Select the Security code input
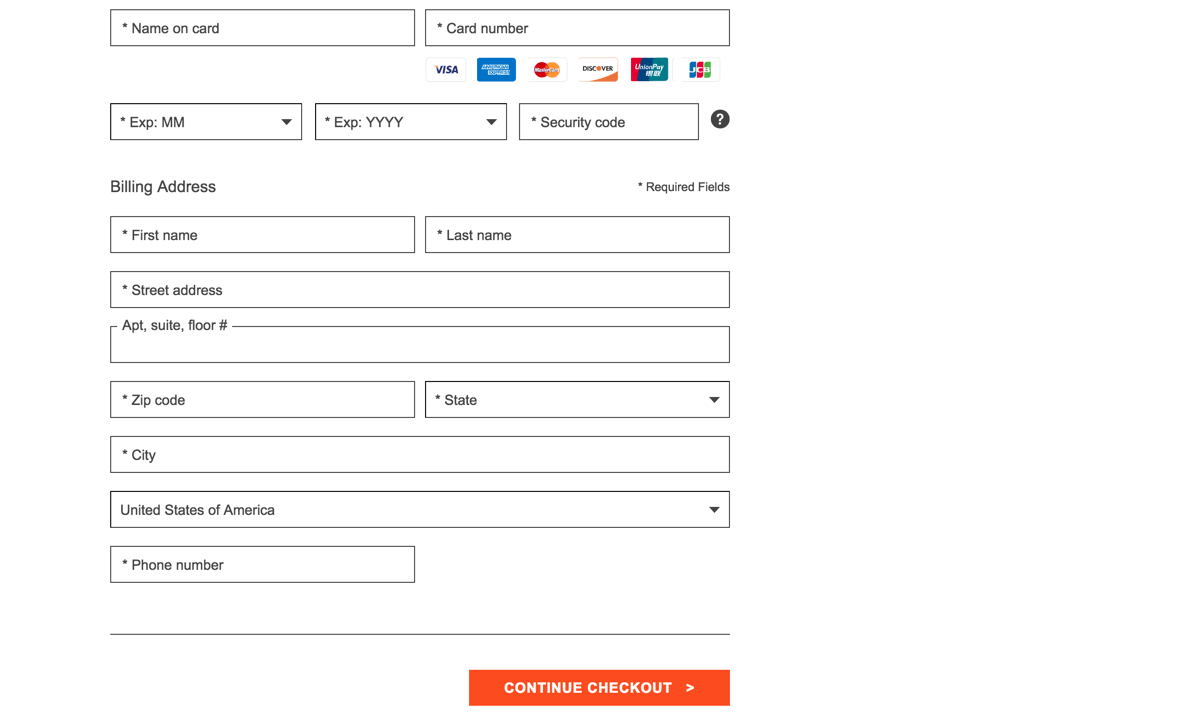 pyautogui.click(x=608, y=122)
